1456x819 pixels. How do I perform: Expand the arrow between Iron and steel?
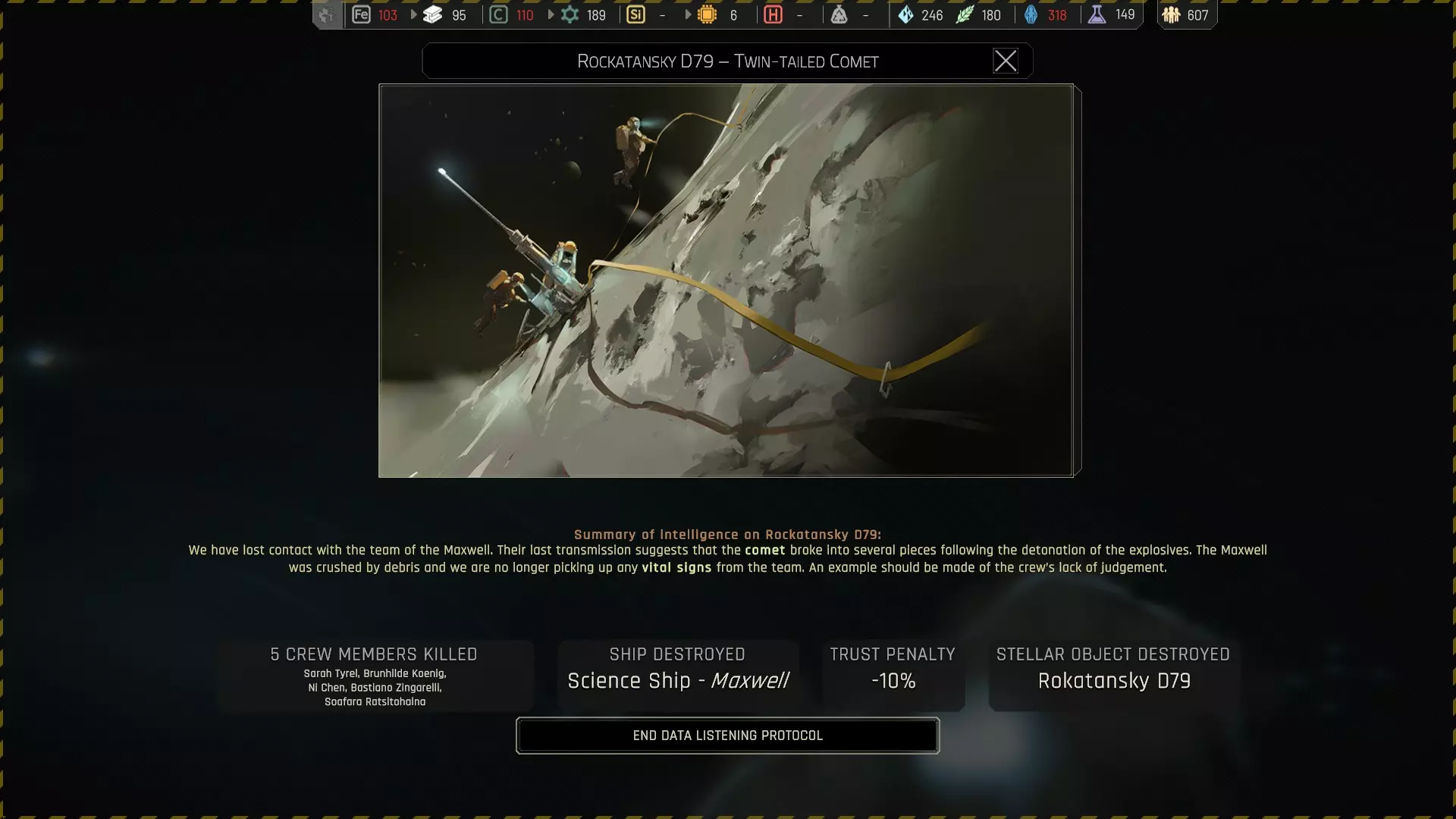point(413,14)
